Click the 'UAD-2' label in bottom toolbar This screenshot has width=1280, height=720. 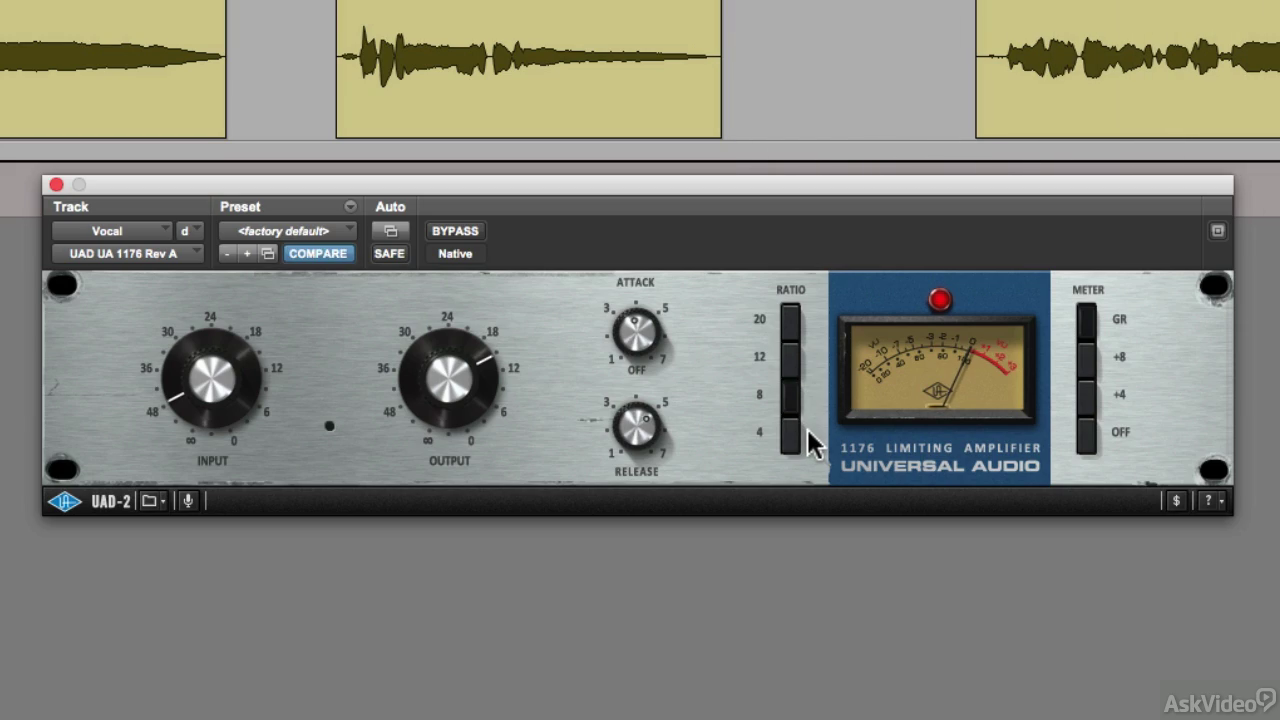click(111, 502)
